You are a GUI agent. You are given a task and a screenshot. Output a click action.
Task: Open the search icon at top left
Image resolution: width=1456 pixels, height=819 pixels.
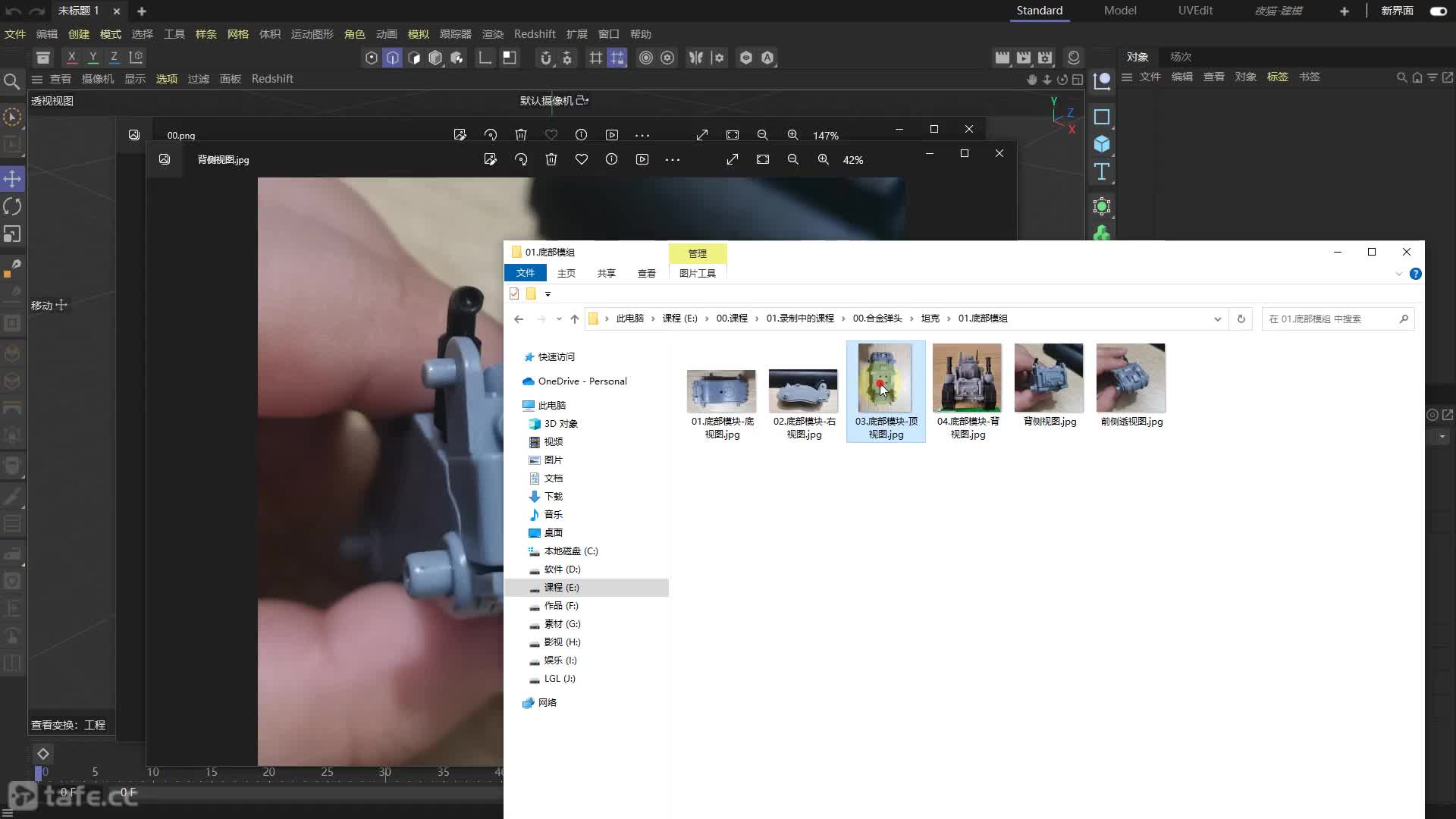pyautogui.click(x=11, y=81)
